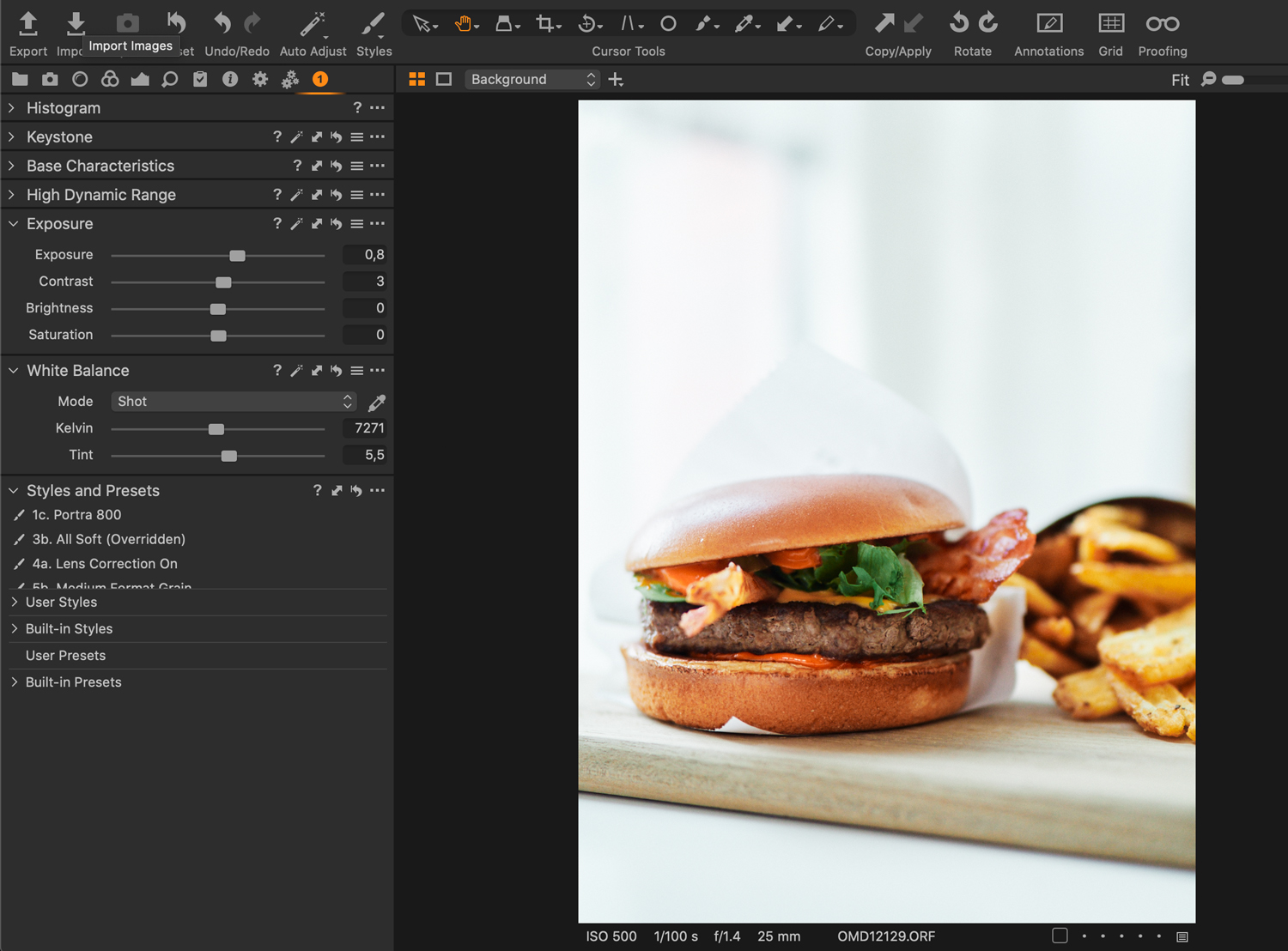This screenshot has width=1288, height=951.
Task: Open the Annotations tool
Action: [x=1048, y=24]
